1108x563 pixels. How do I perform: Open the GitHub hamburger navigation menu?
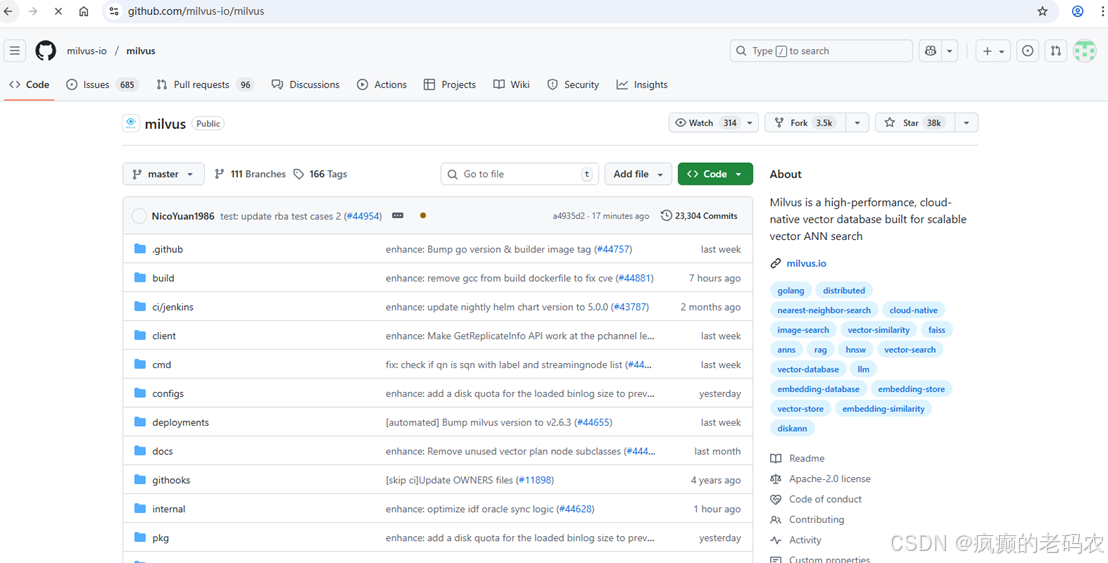pyautogui.click(x=15, y=51)
